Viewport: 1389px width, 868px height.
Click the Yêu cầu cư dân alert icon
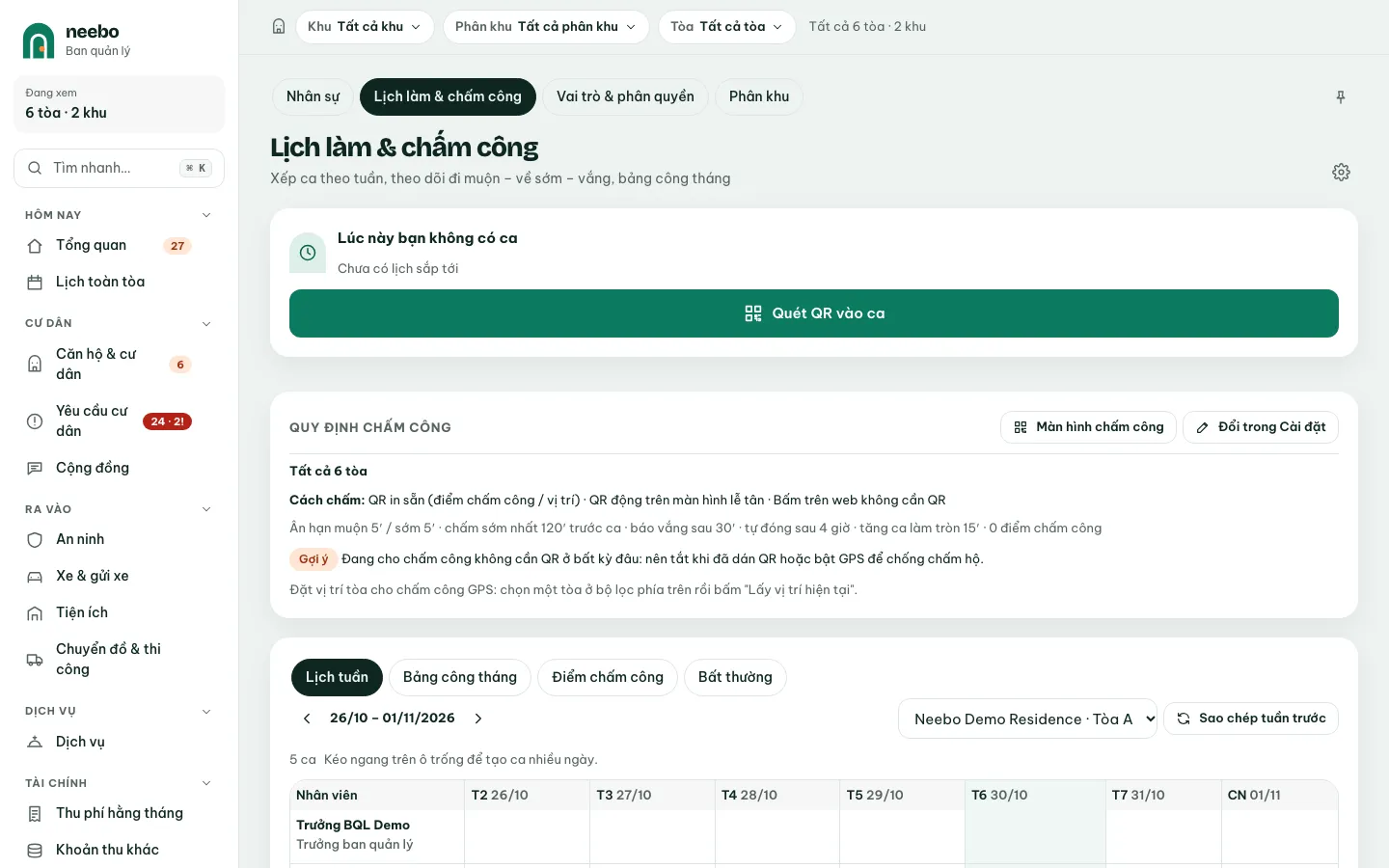[x=35, y=421]
